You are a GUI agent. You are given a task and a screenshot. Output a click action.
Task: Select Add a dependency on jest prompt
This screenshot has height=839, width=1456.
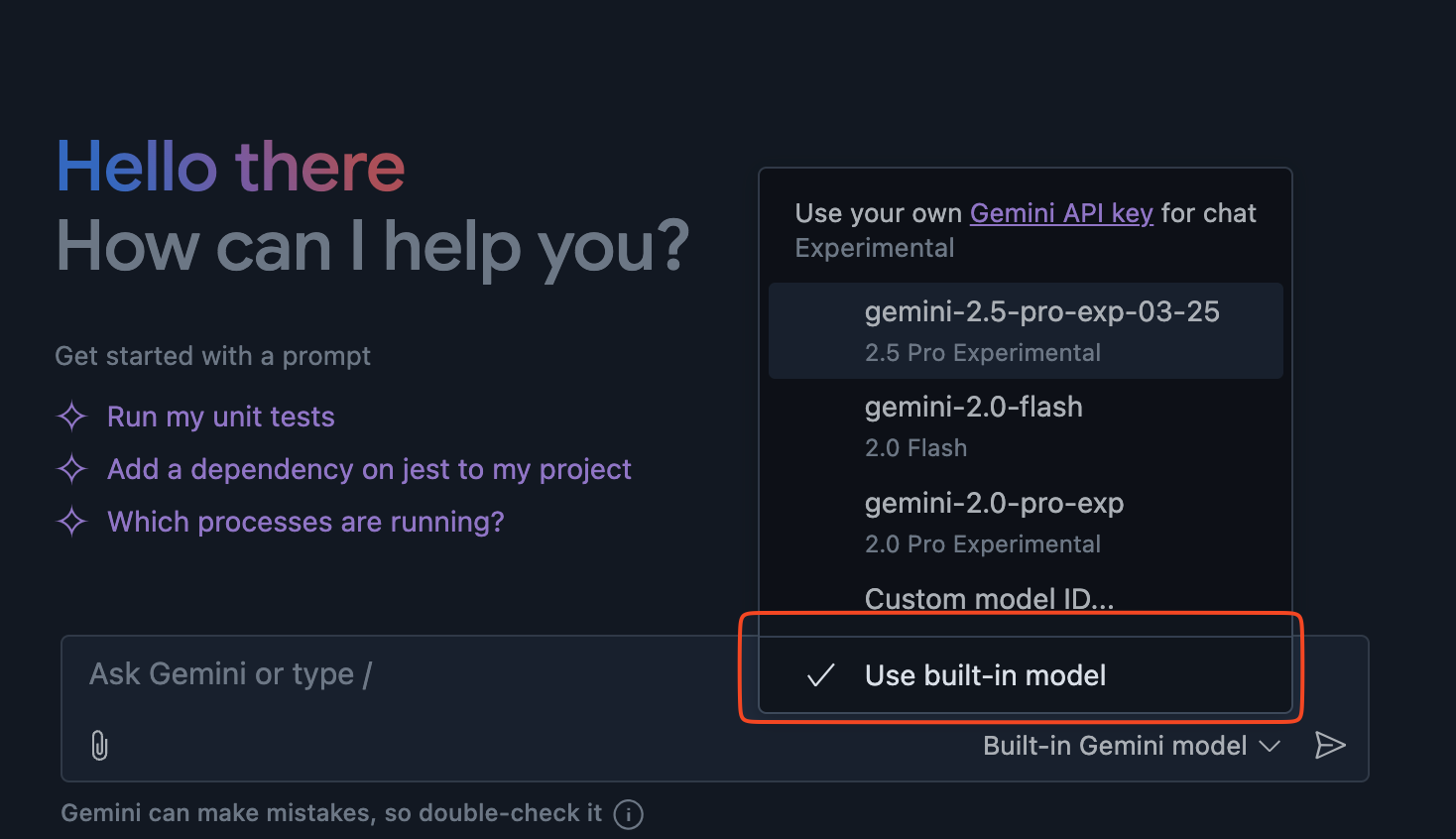coord(369,469)
